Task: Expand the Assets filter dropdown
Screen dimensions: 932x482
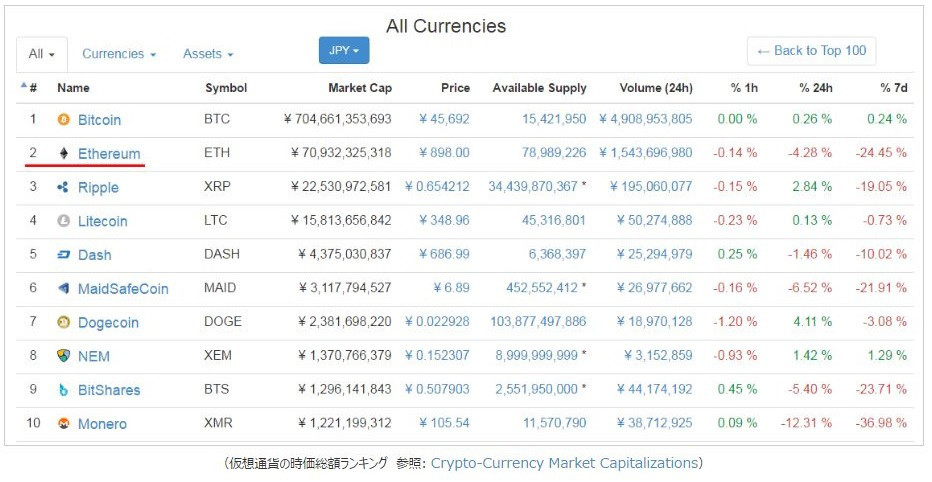Action: pyautogui.click(x=208, y=54)
